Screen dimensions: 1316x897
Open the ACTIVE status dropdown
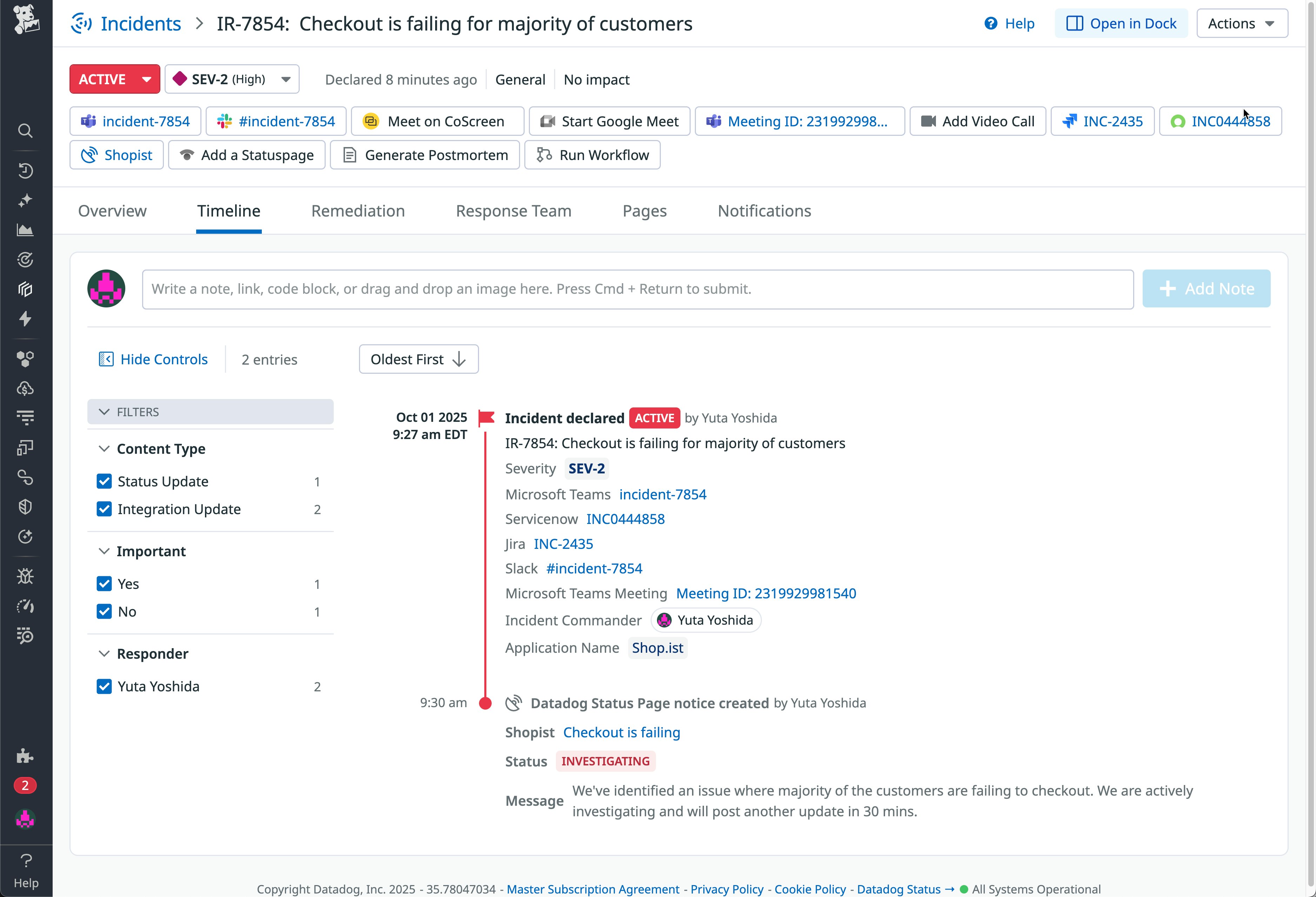(115, 79)
